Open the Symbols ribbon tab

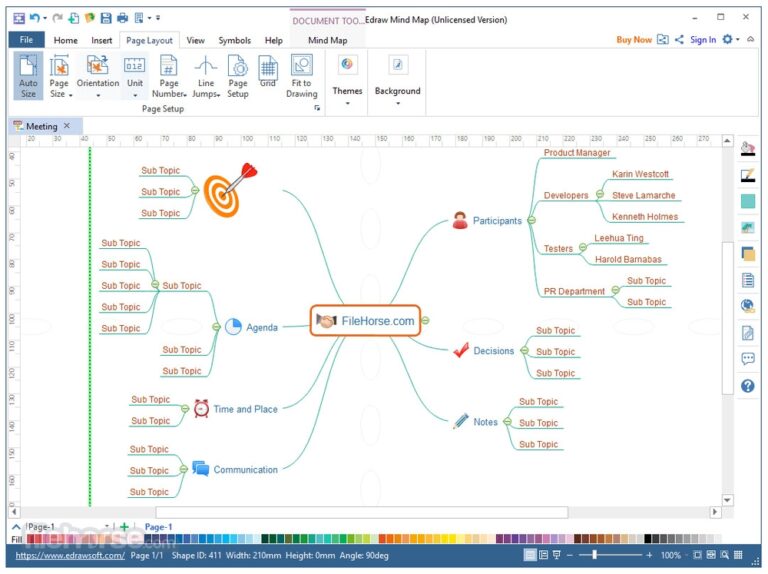tap(234, 40)
